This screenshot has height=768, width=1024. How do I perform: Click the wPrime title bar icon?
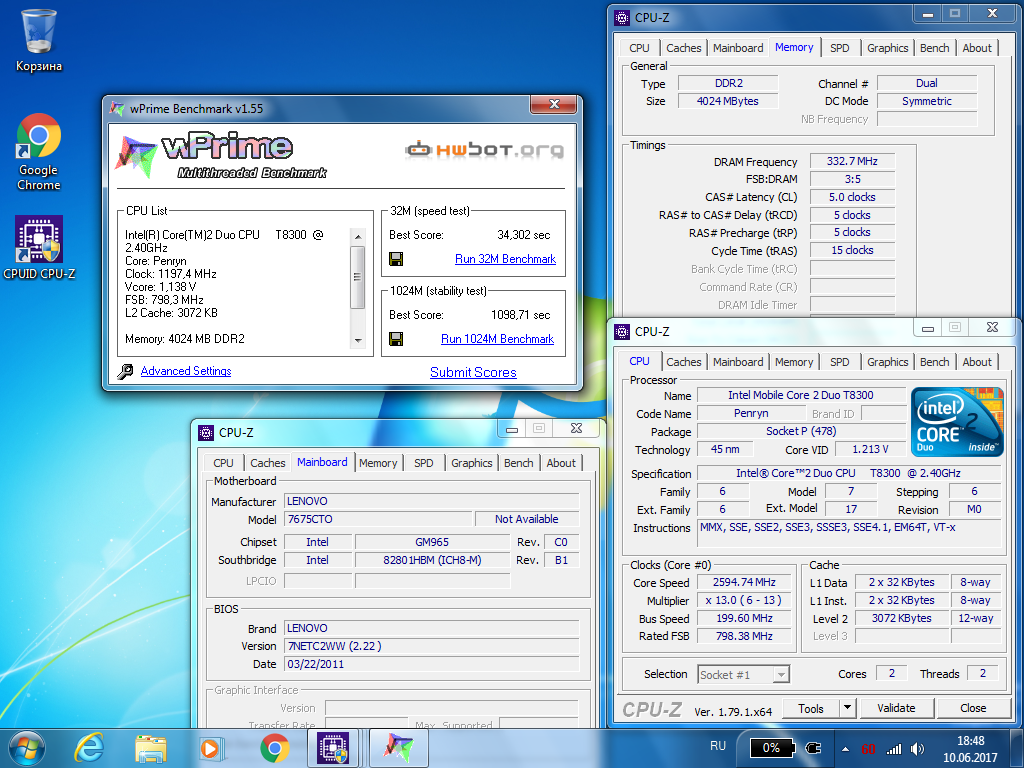[118, 108]
